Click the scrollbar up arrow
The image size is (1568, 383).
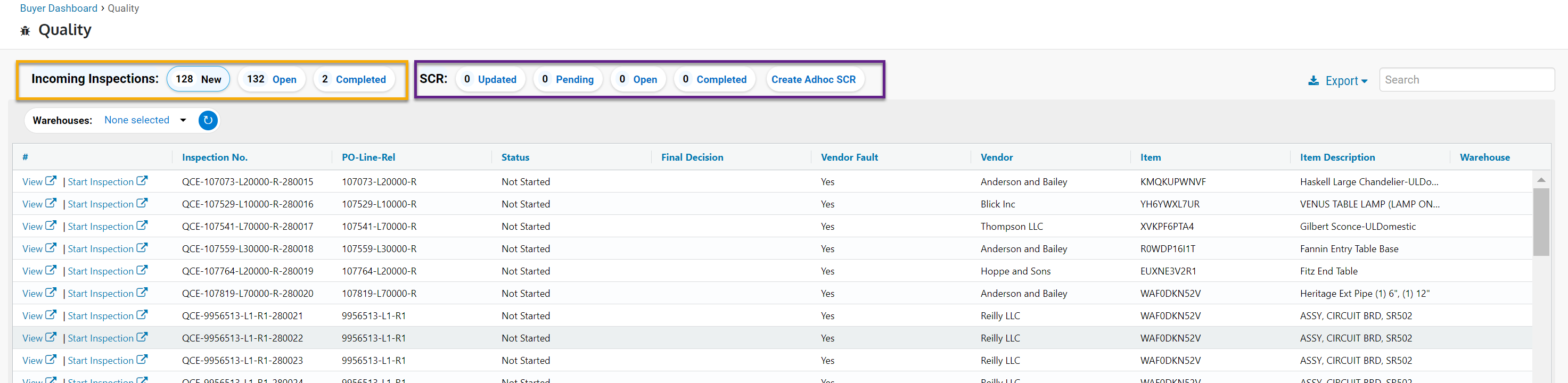pos(1541,180)
